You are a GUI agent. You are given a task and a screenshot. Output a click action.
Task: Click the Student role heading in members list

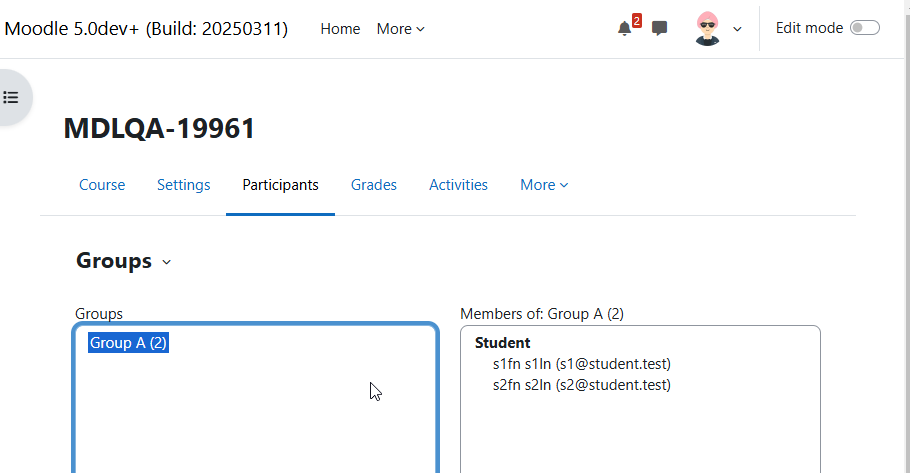pos(503,343)
